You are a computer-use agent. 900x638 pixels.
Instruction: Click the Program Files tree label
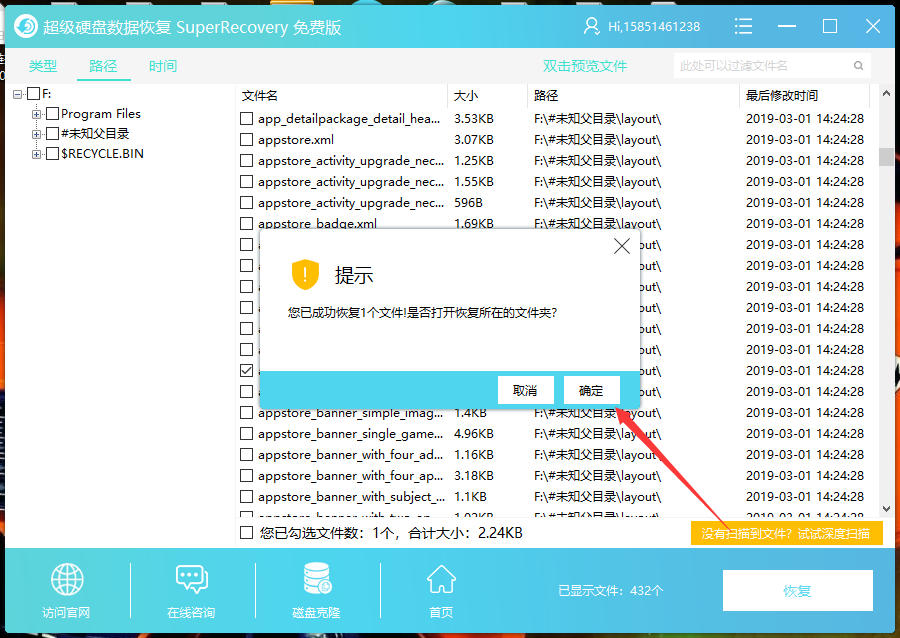[x=101, y=114]
